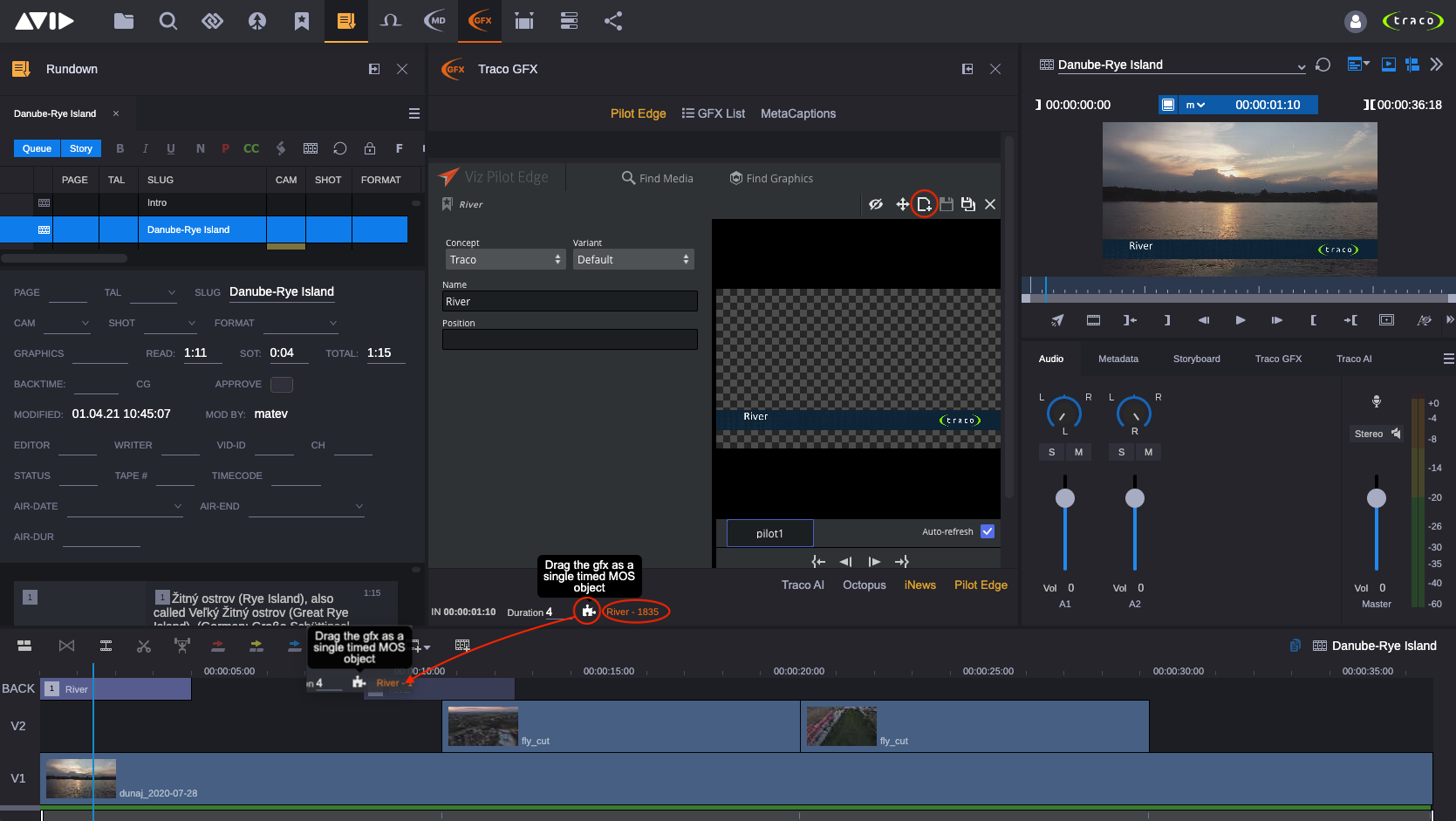Click Find Graphics in Pilot Edge

771,178
